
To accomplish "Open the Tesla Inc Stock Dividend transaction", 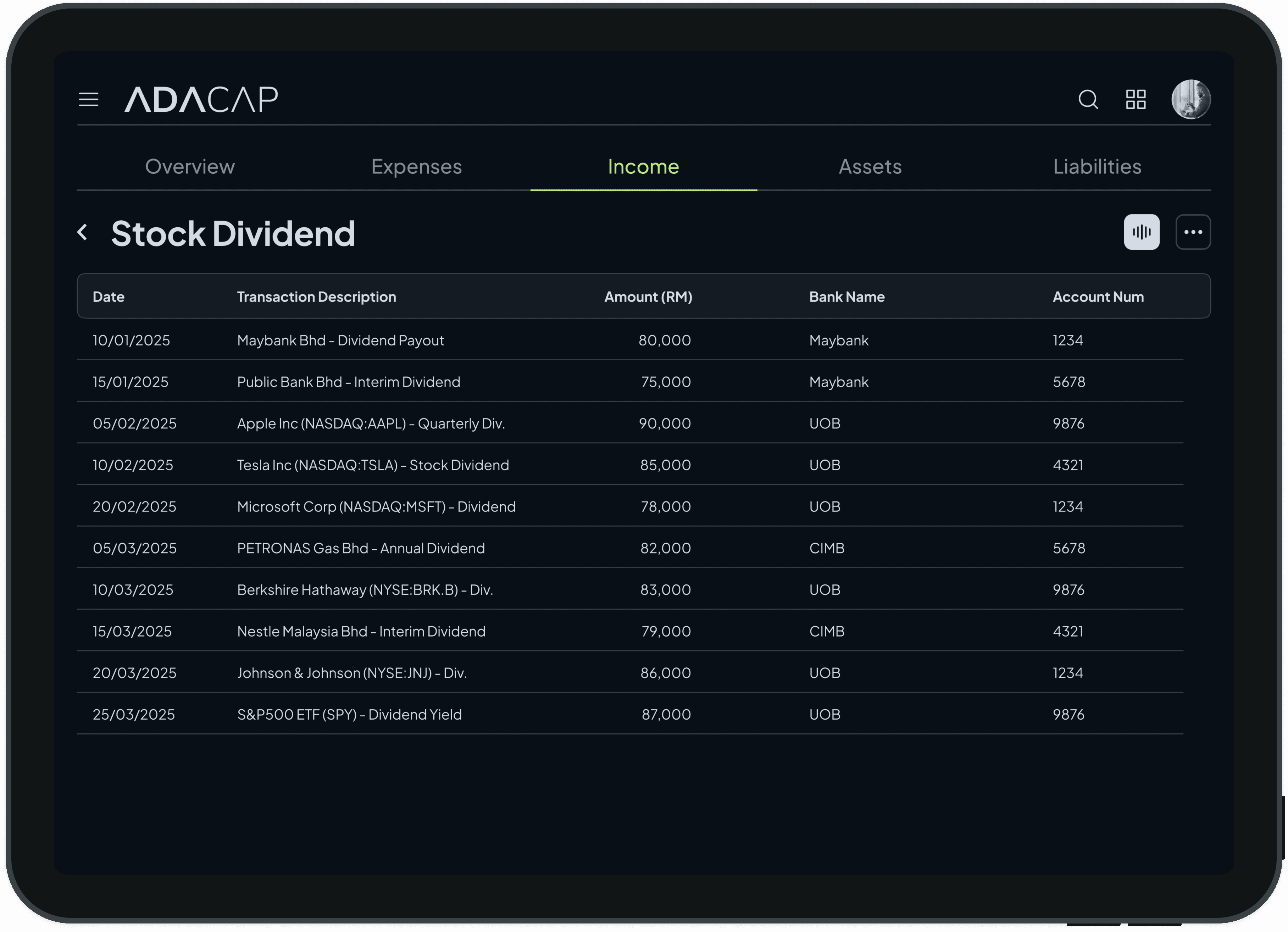I will pyautogui.click(x=373, y=465).
